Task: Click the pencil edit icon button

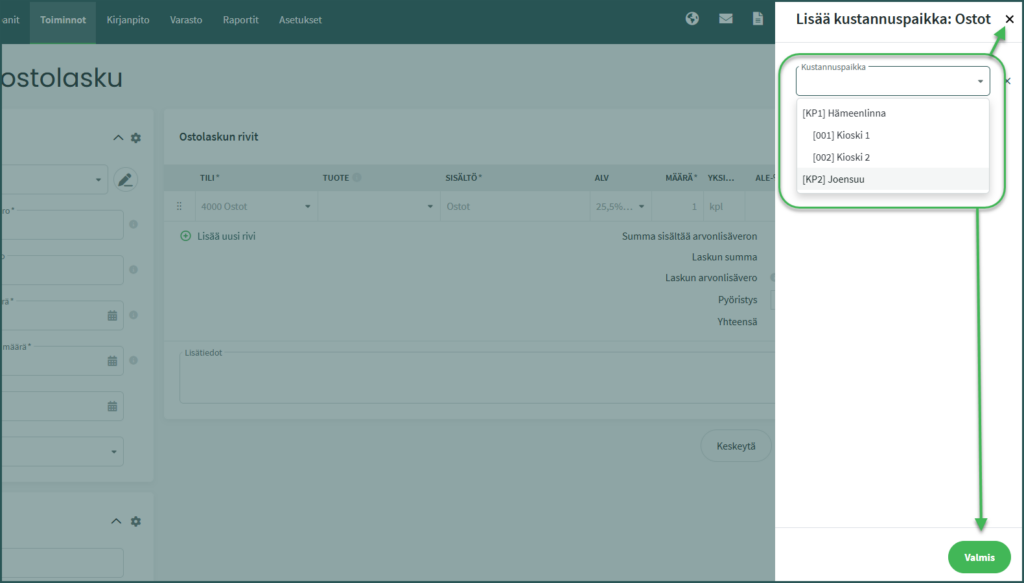Action: (125, 180)
